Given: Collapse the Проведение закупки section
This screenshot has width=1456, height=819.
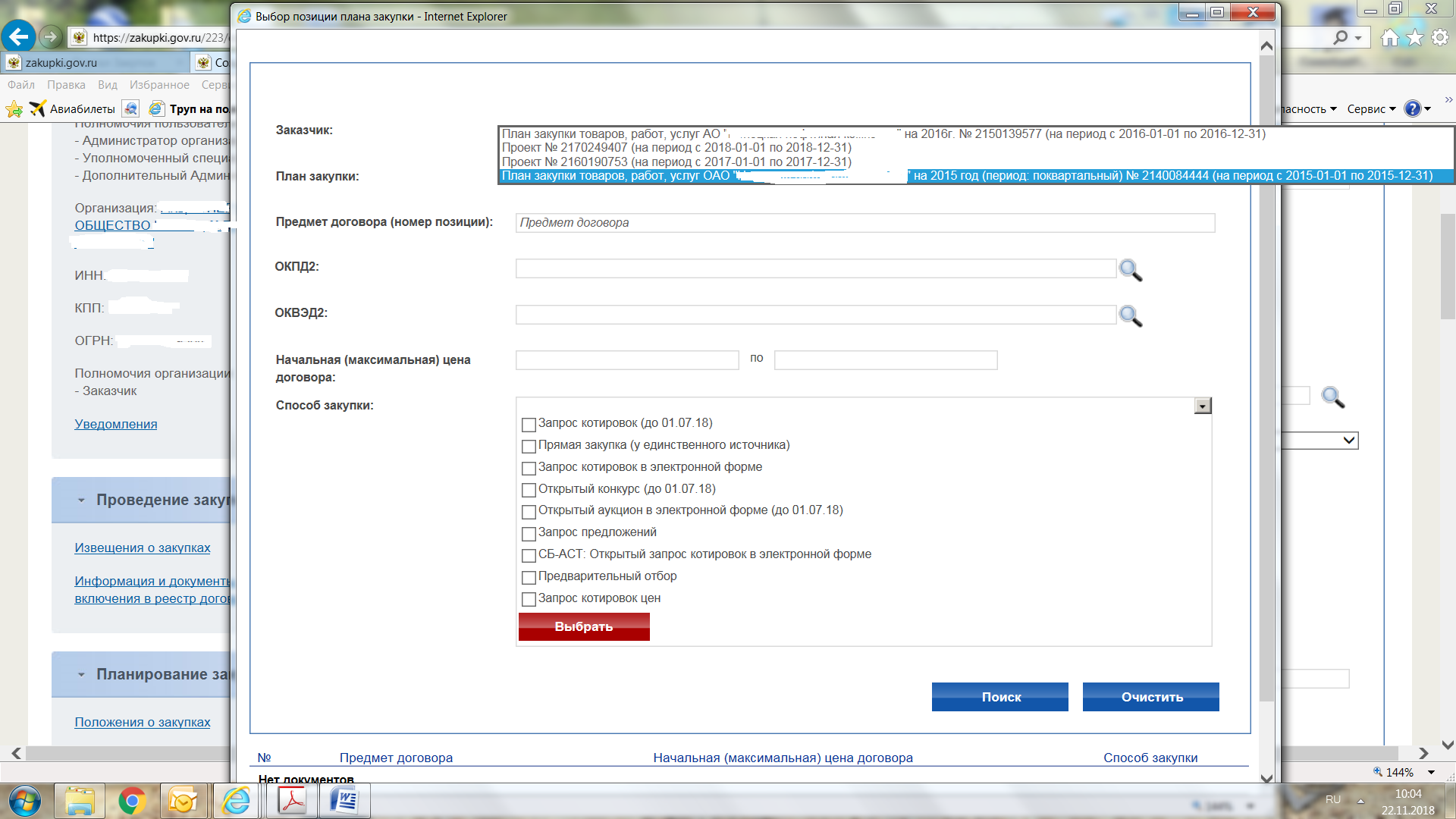Looking at the screenshot, I should 81,500.
